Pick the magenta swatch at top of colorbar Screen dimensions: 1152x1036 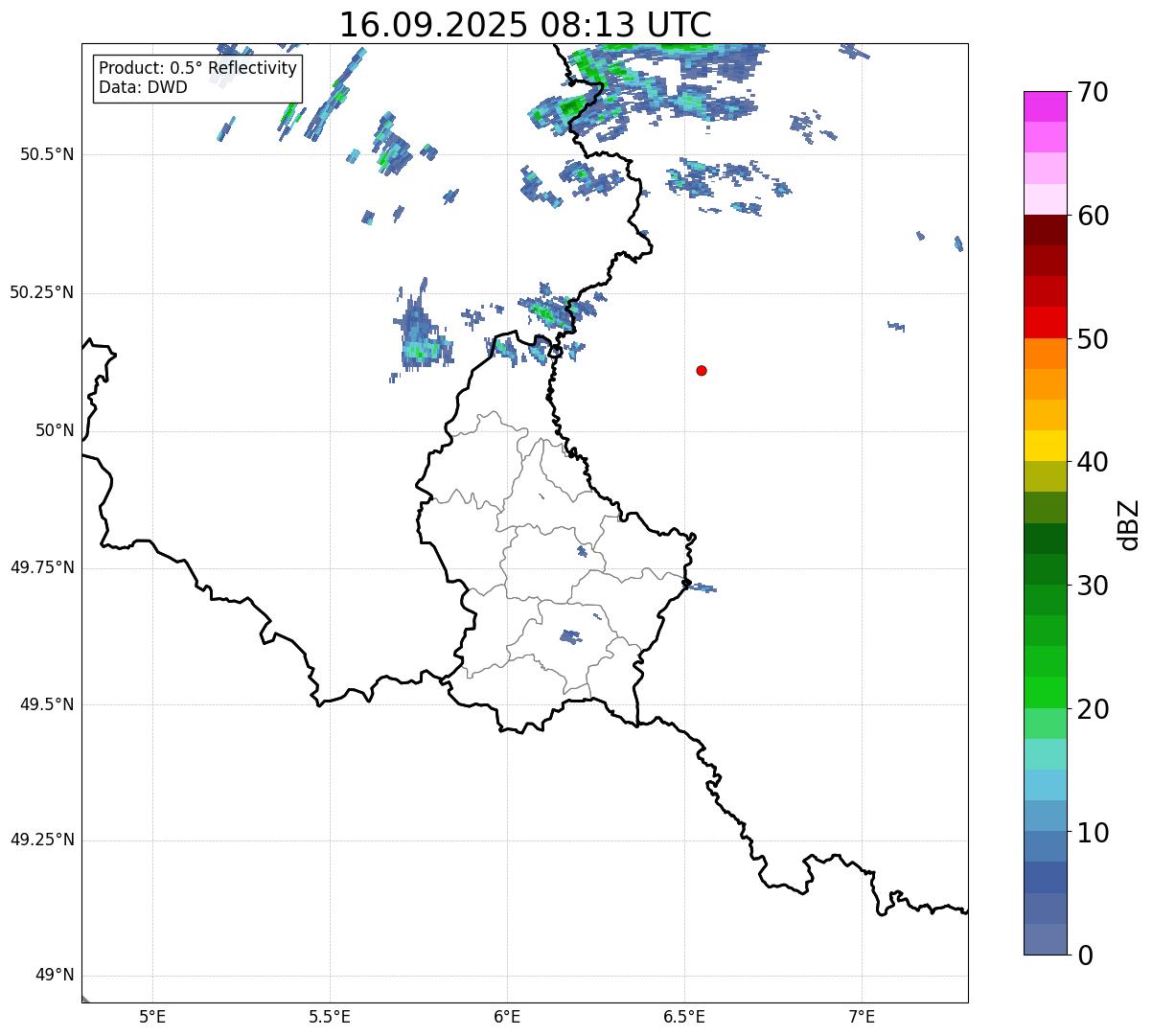pos(1045,106)
